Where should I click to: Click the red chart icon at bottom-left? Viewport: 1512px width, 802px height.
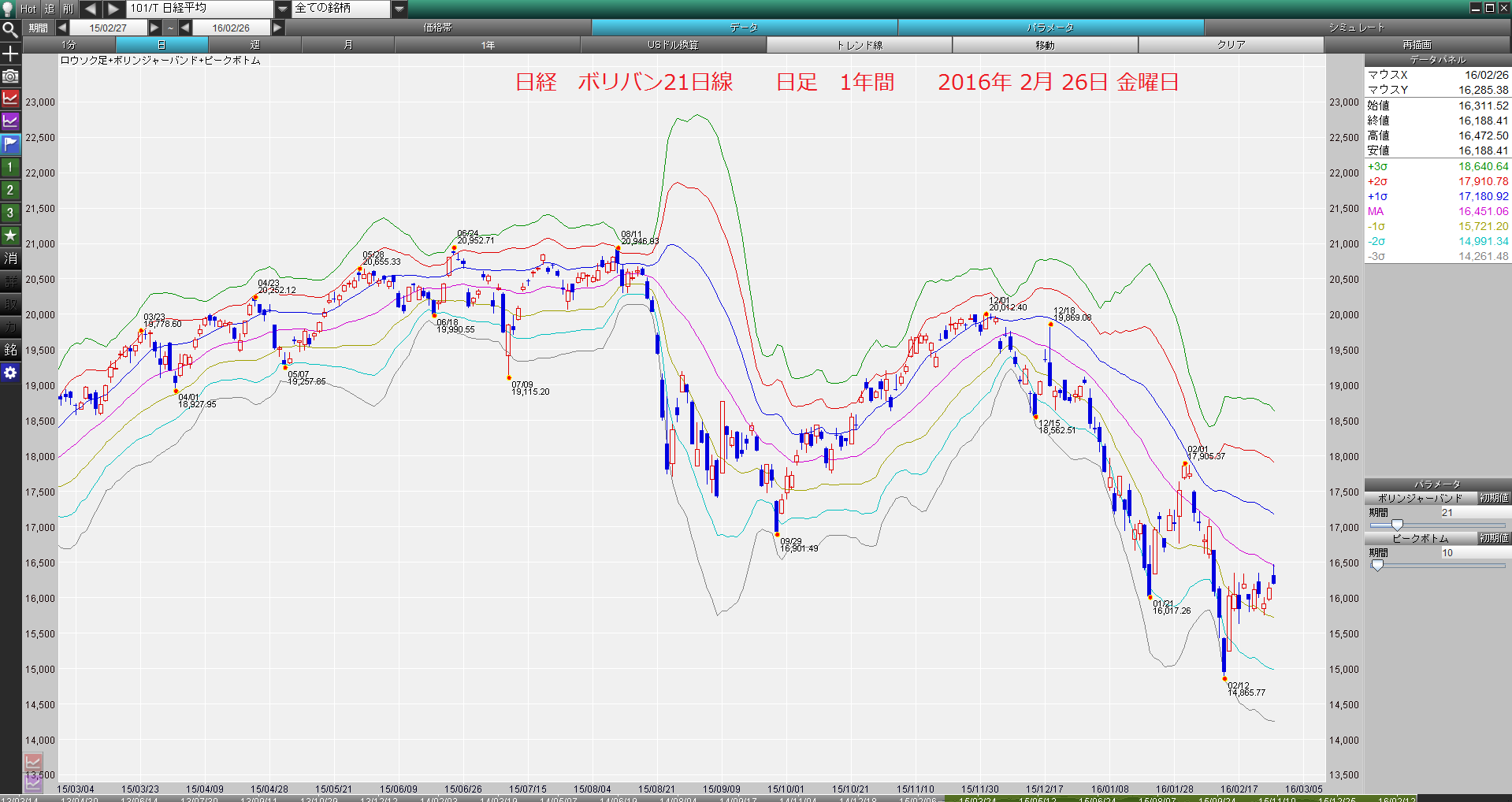pyautogui.click(x=33, y=762)
